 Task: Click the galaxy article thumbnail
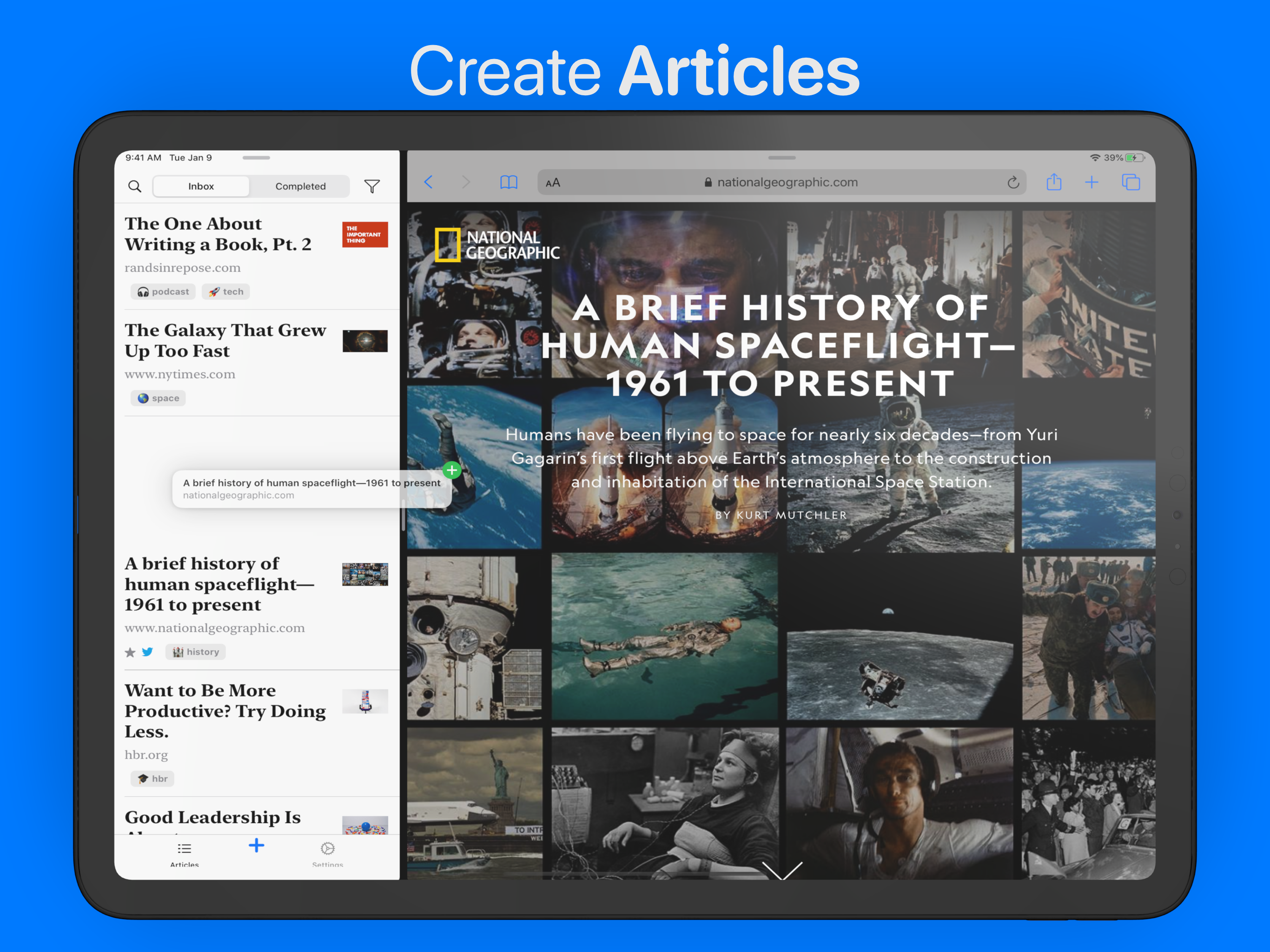tap(365, 341)
